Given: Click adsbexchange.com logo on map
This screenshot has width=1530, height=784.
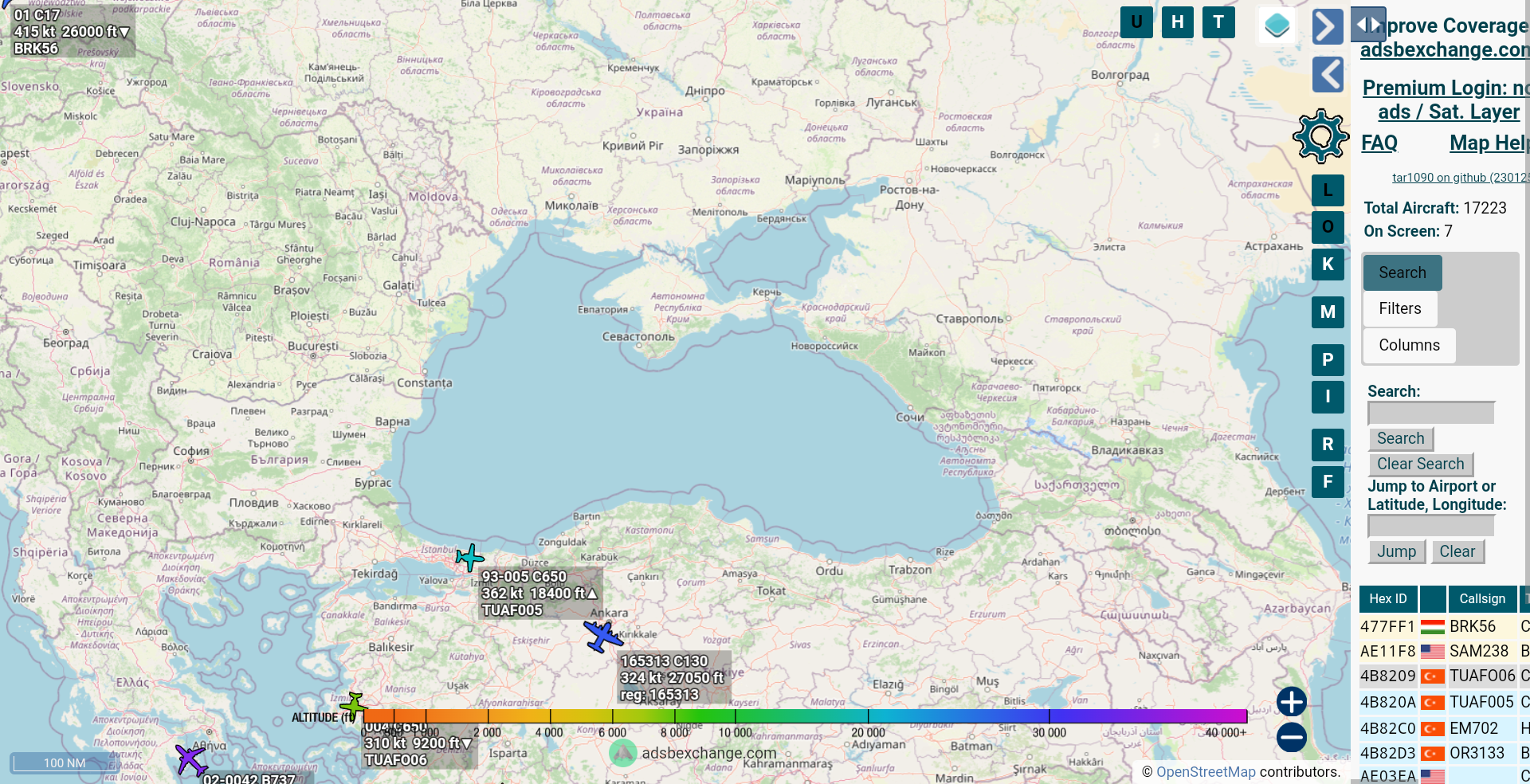Looking at the screenshot, I should (693, 753).
